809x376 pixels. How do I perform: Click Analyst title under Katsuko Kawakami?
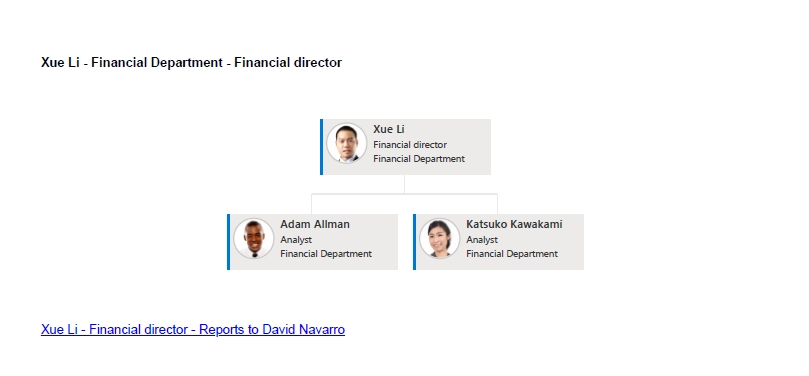(482, 240)
